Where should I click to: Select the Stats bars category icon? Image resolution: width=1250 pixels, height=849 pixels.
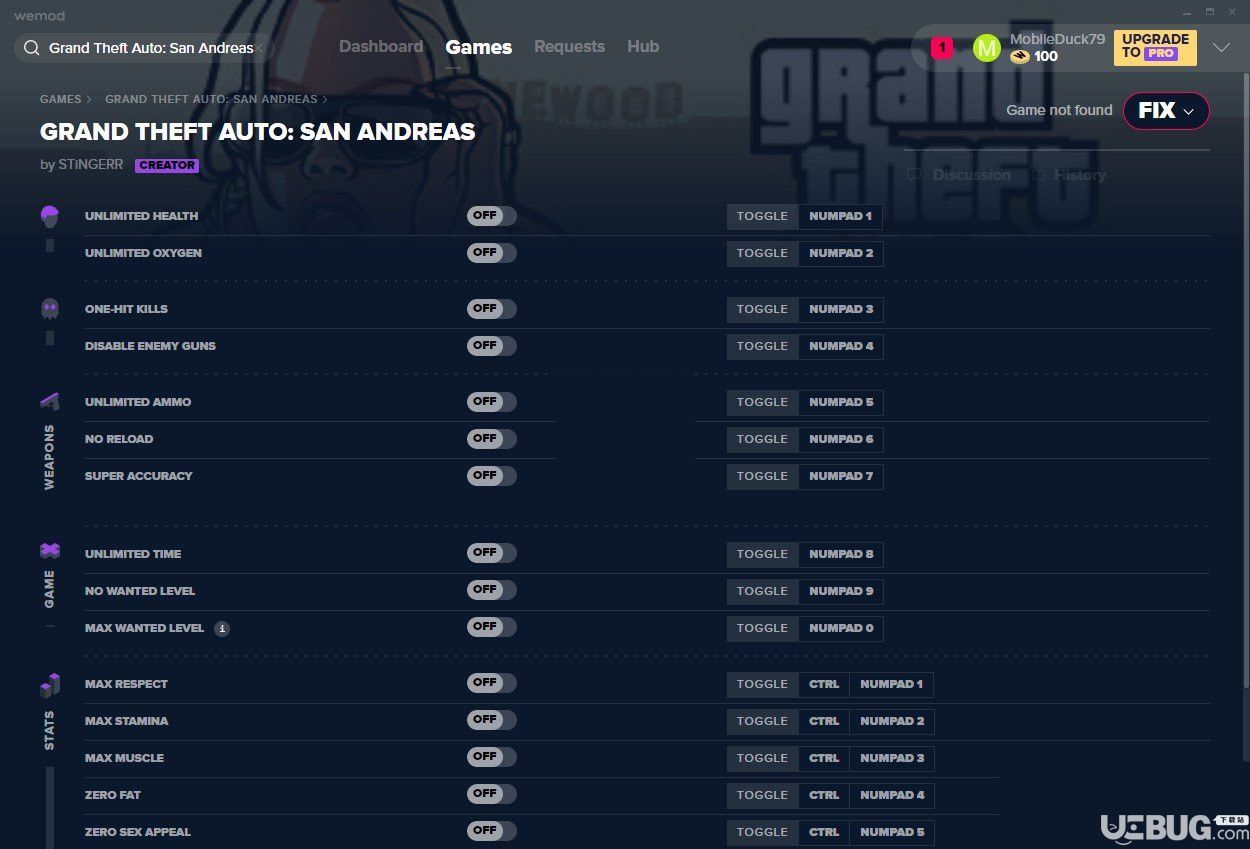(49, 685)
